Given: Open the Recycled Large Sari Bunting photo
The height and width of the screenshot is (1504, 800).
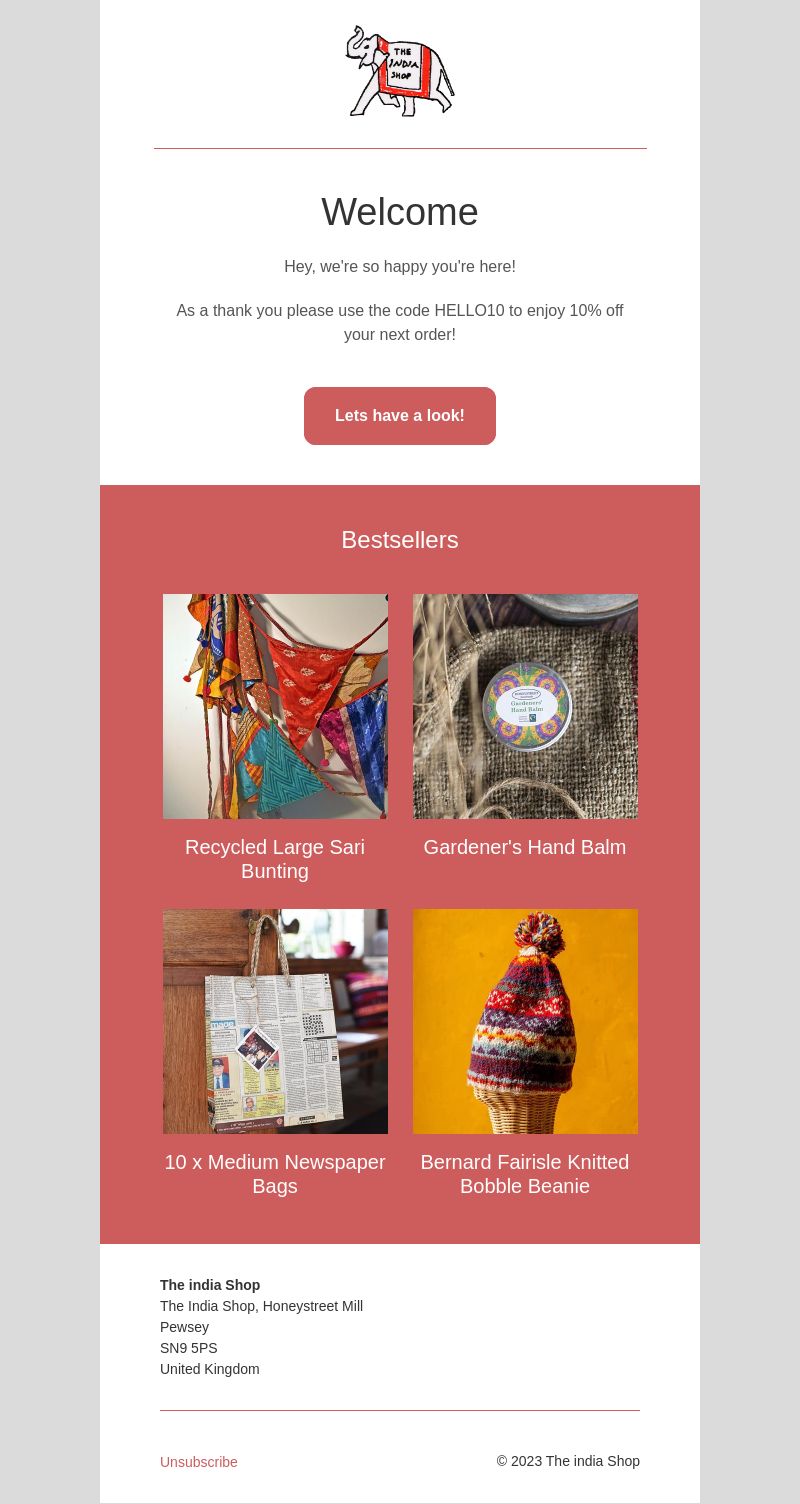Looking at the screenshot, I should [275, 706].
